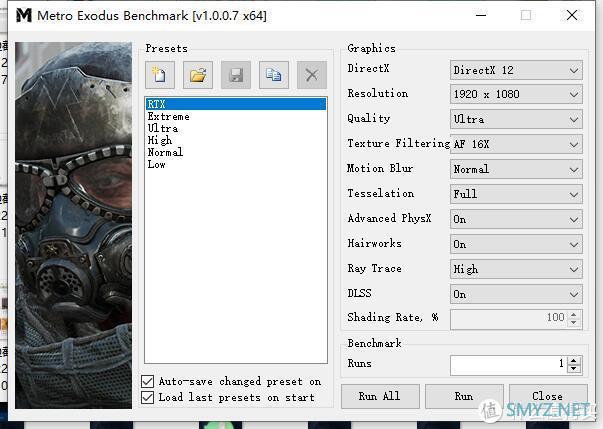Open the Tesselation dropdown

pyautogui.click(x=516, y=195)
